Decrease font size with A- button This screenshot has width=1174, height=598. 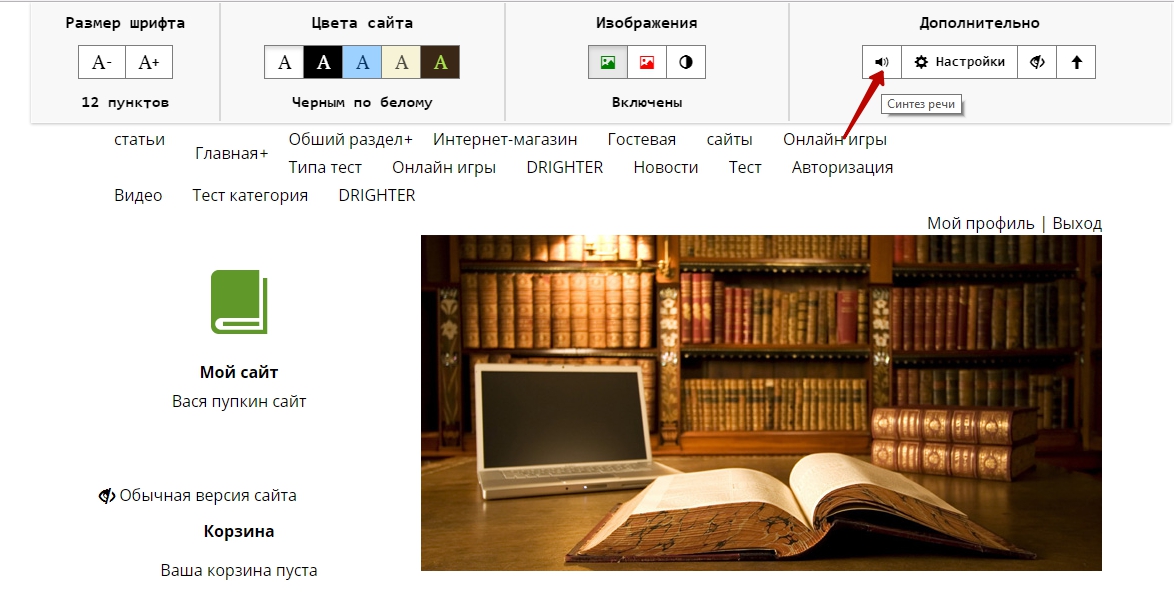tap(102, 62)
